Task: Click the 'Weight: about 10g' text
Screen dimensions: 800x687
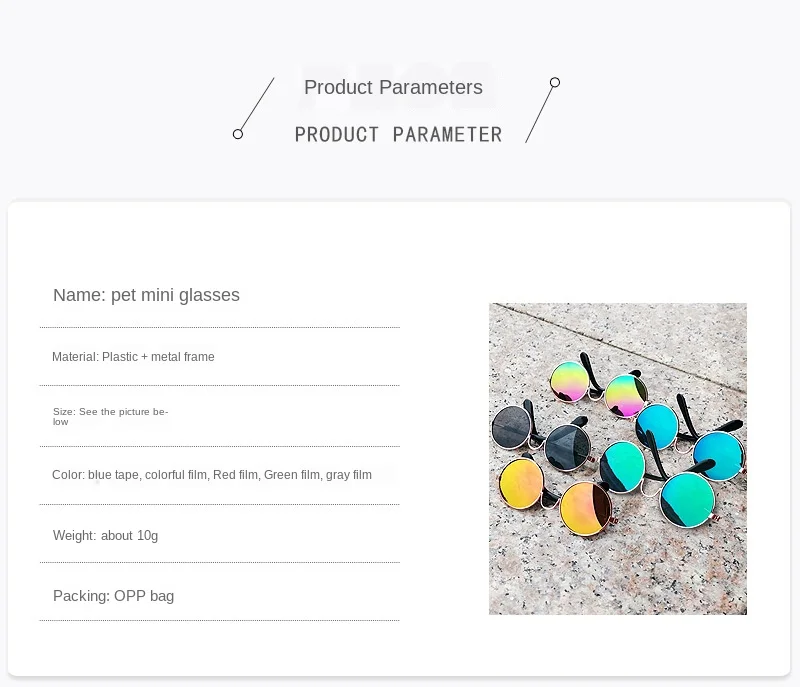Action: [x=106, y=536]
